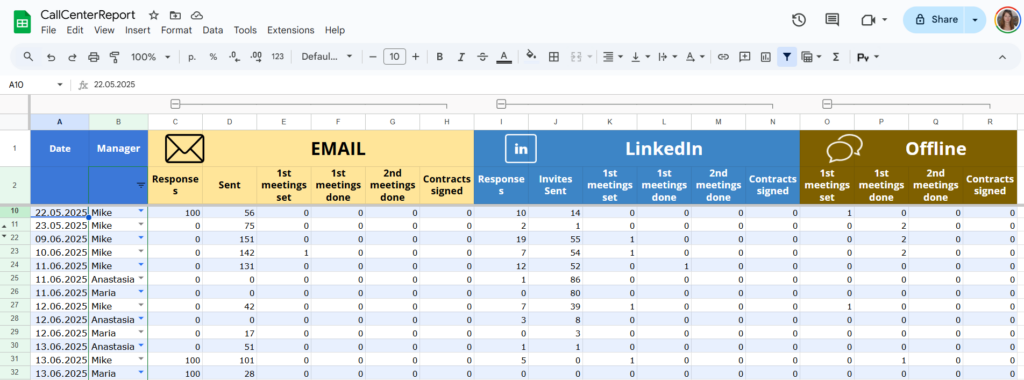This screenshot has width=1024, height=380.
Task: Insert a chart
Action: (765, 57)
